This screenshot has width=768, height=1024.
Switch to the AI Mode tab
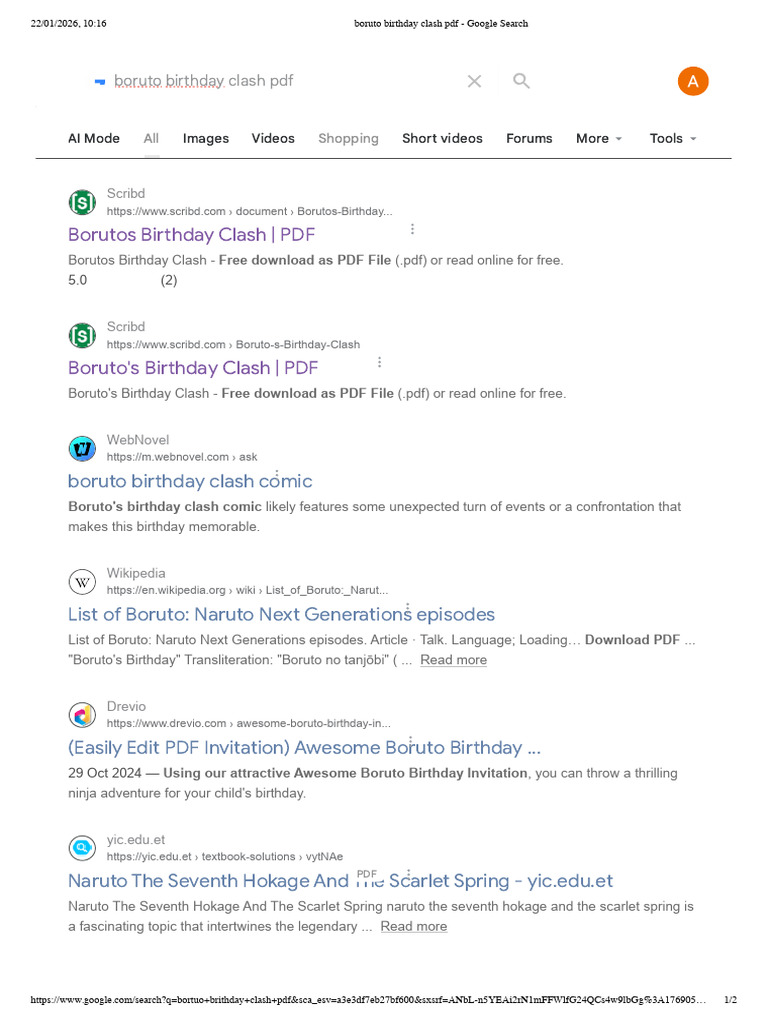[94, 139]
